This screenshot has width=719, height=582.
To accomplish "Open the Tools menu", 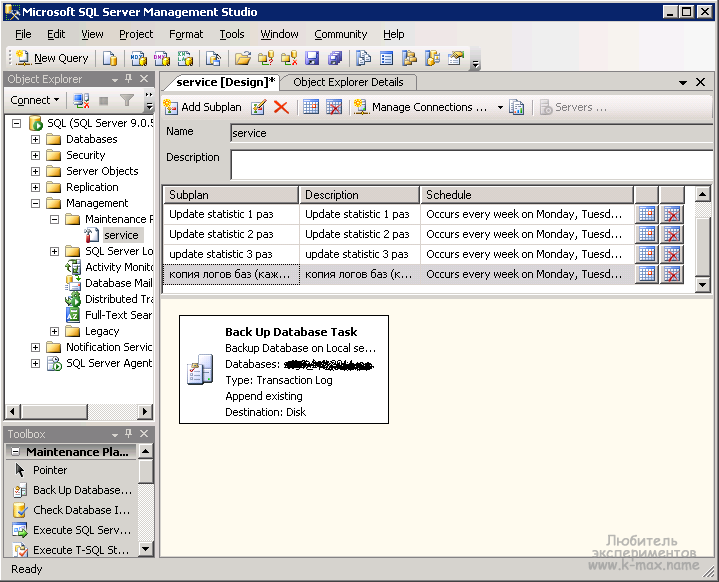I will [x=232, y=34].
